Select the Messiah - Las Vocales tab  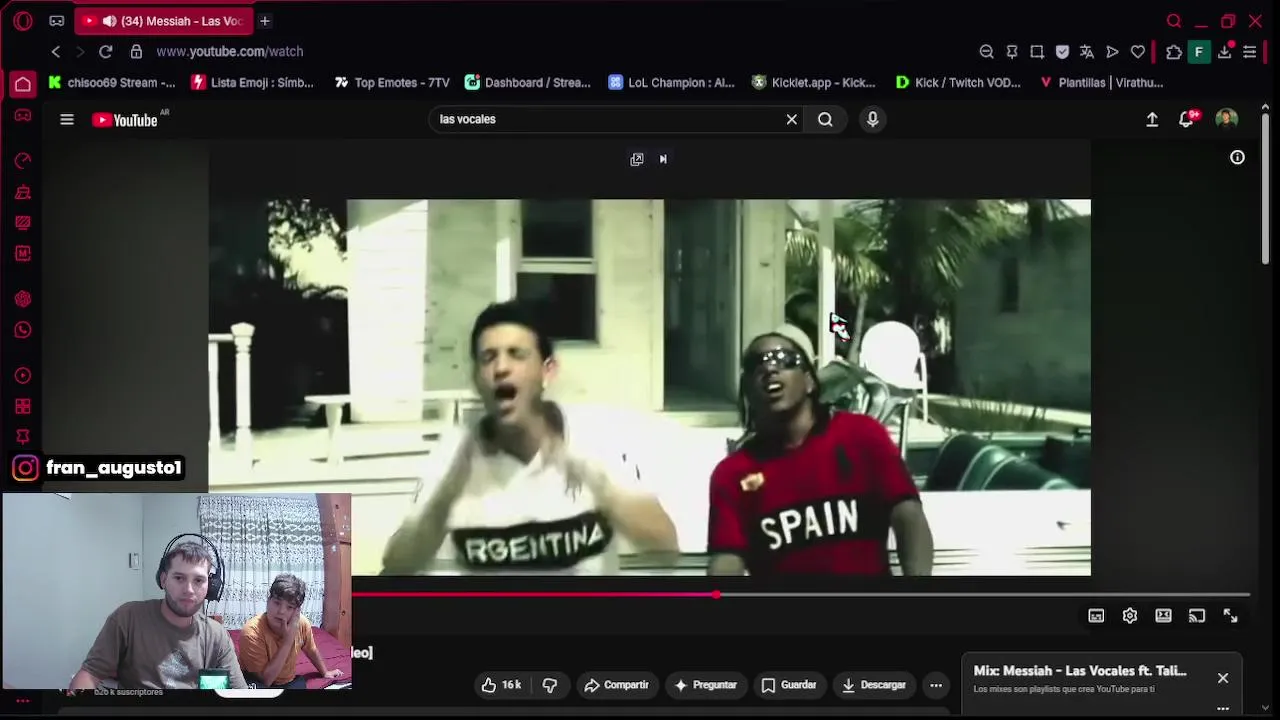(165, 21)
